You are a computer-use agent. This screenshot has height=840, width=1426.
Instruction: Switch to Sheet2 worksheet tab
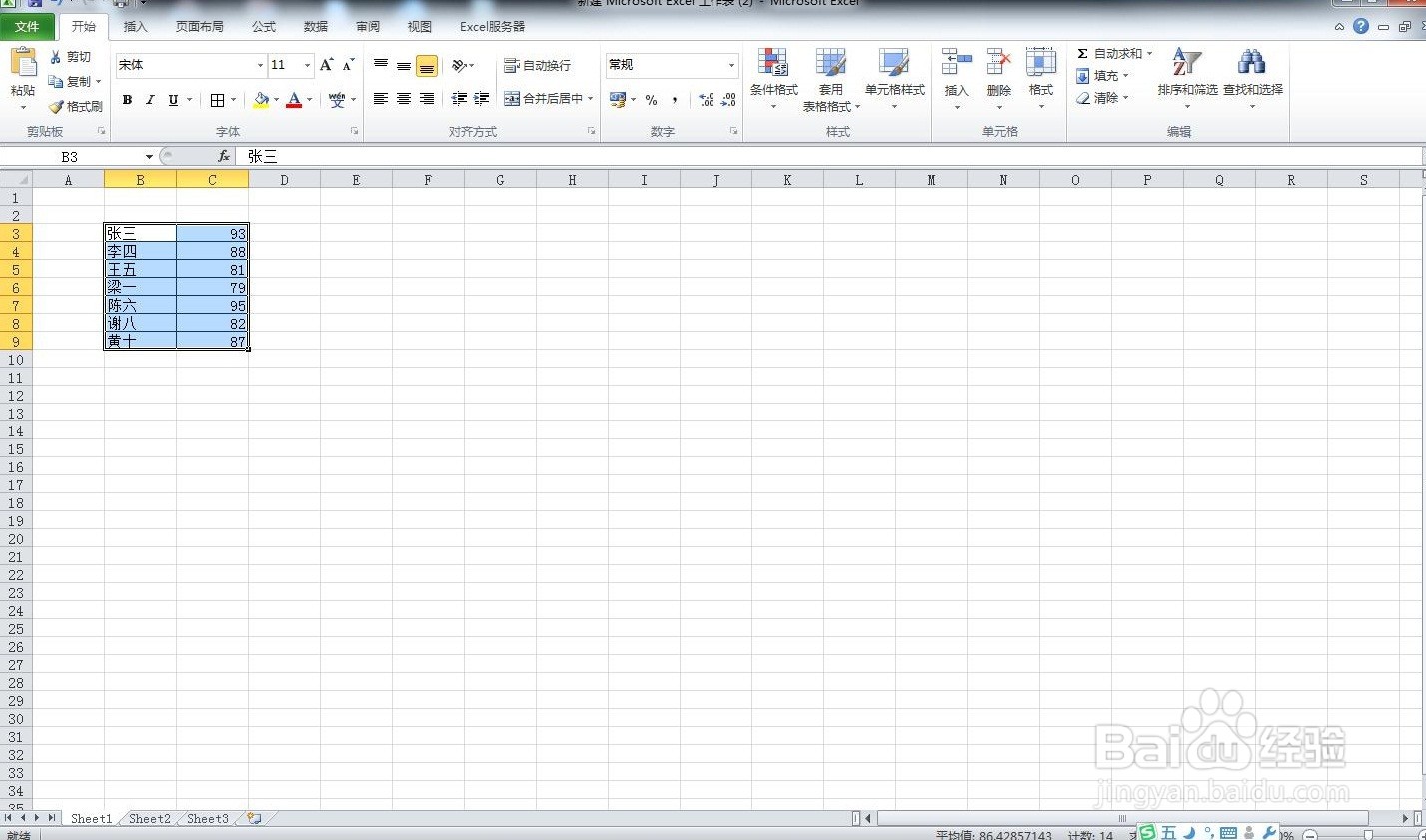coord(150,818)
